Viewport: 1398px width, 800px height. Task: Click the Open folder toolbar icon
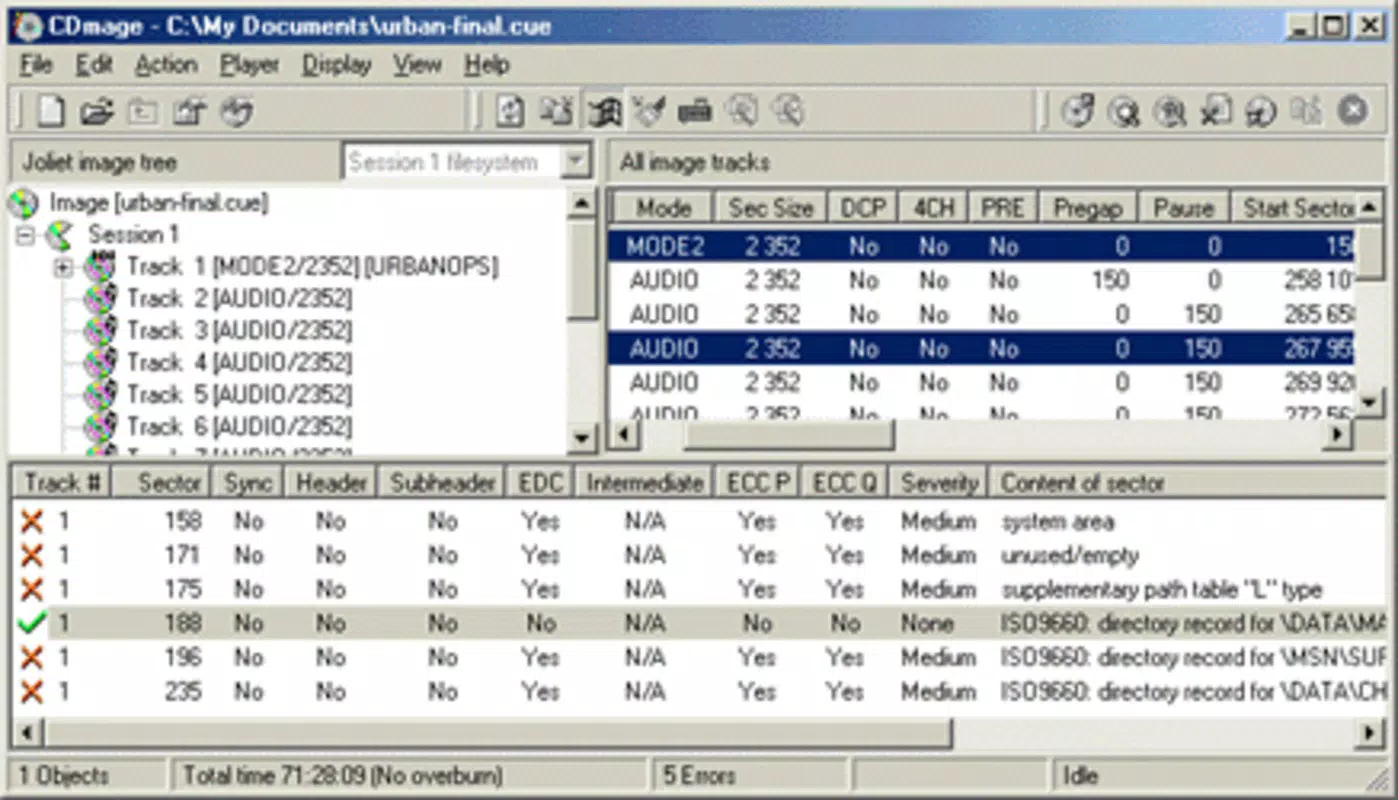click(97, 111)
